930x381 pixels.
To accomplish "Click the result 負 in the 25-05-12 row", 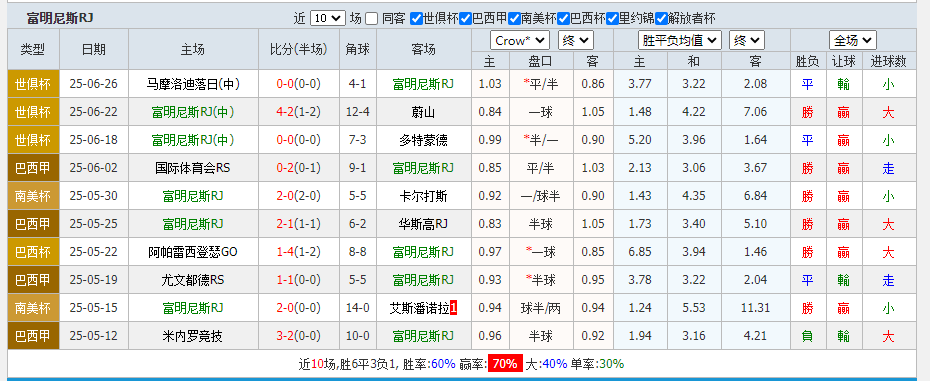I will pyautogui.click(x=807, y=336).
